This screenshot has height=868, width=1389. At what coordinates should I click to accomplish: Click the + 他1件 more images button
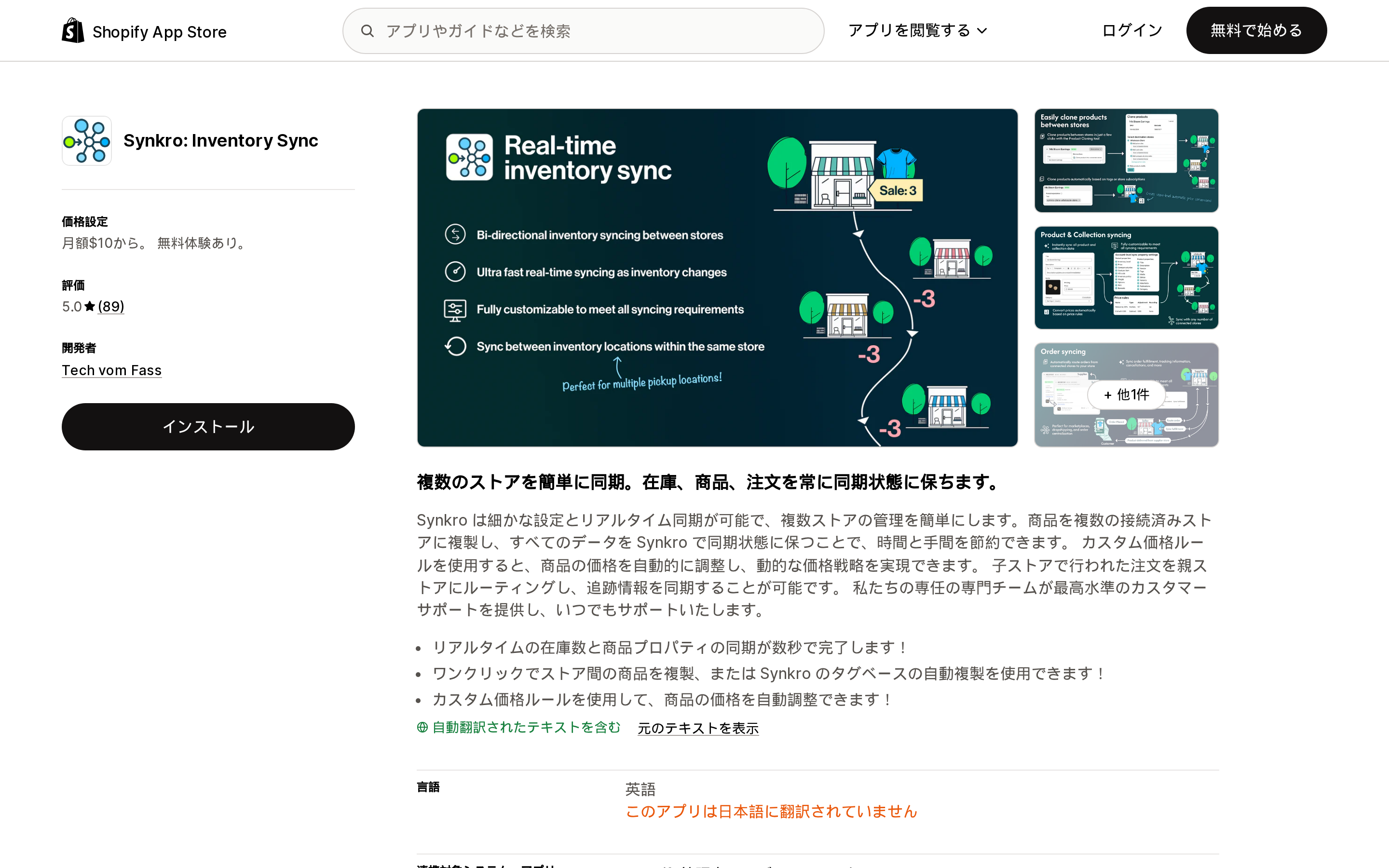1126,395
